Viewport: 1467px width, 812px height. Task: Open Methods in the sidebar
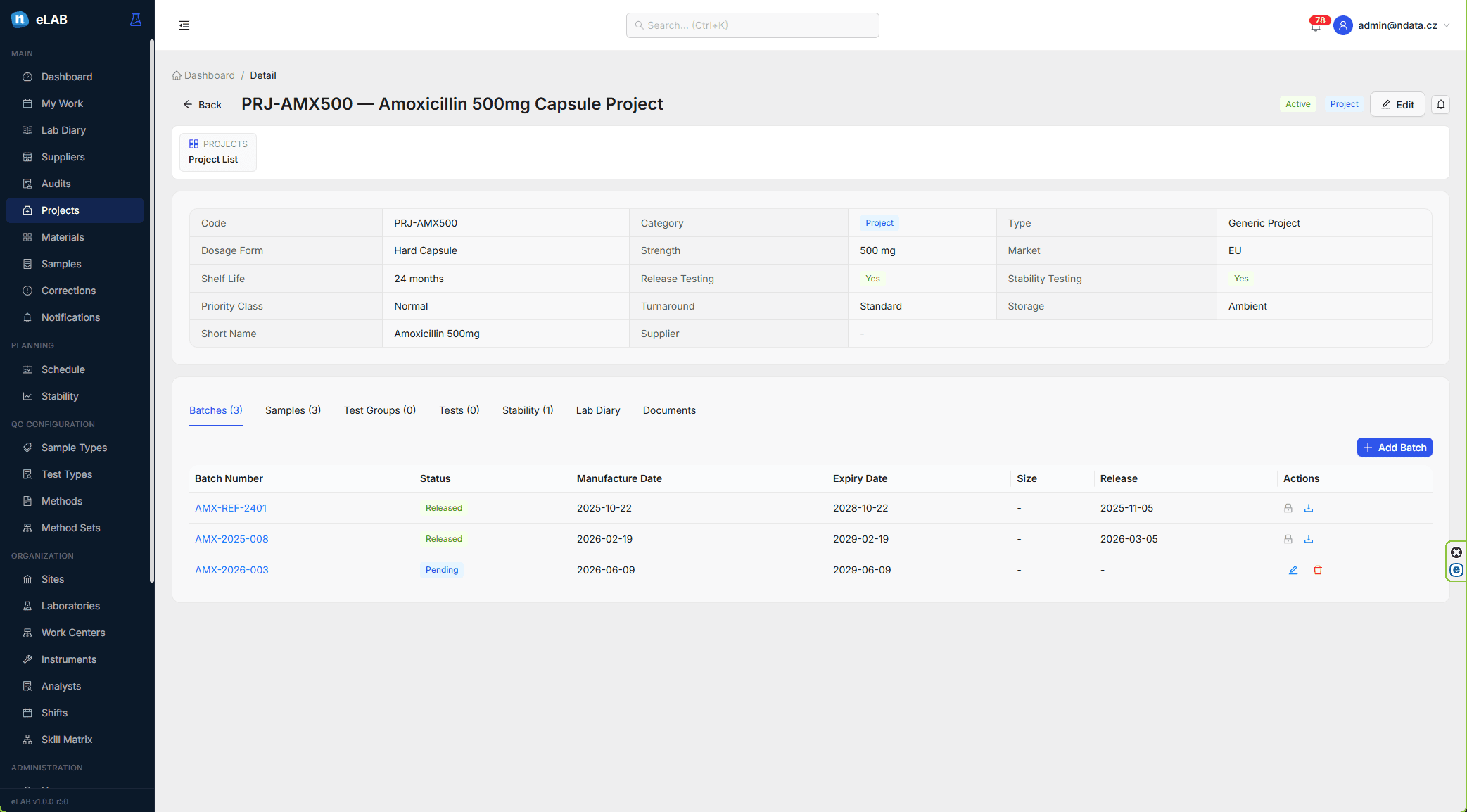point(75,501)
